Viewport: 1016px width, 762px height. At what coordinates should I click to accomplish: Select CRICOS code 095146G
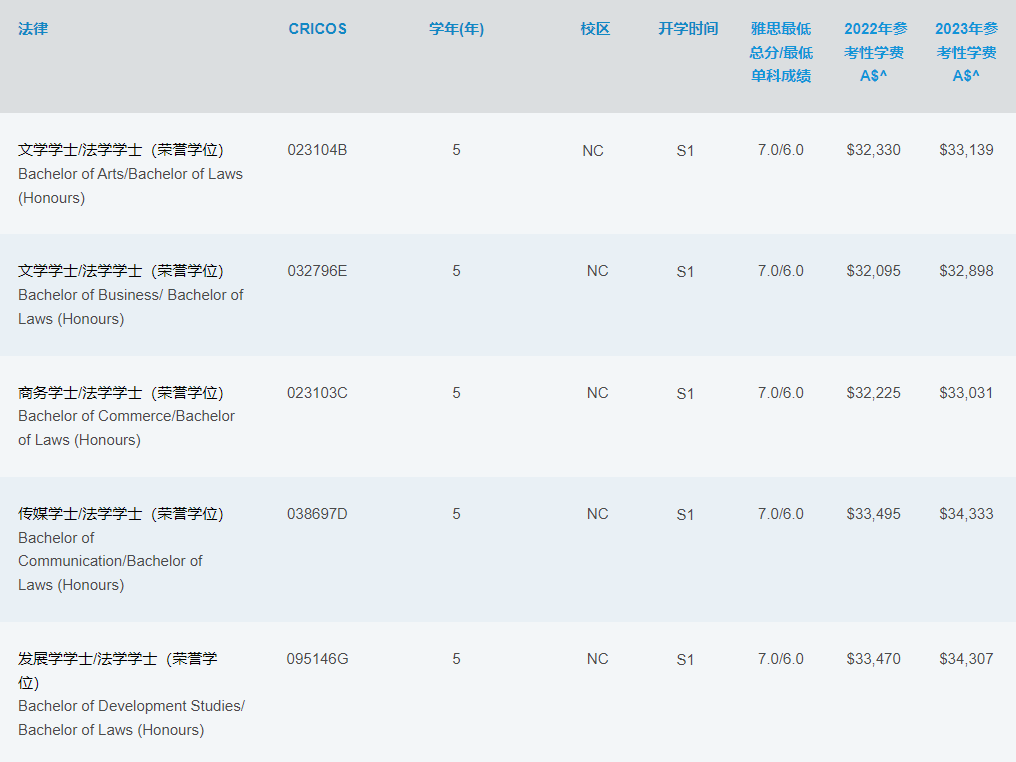(318, 659)
